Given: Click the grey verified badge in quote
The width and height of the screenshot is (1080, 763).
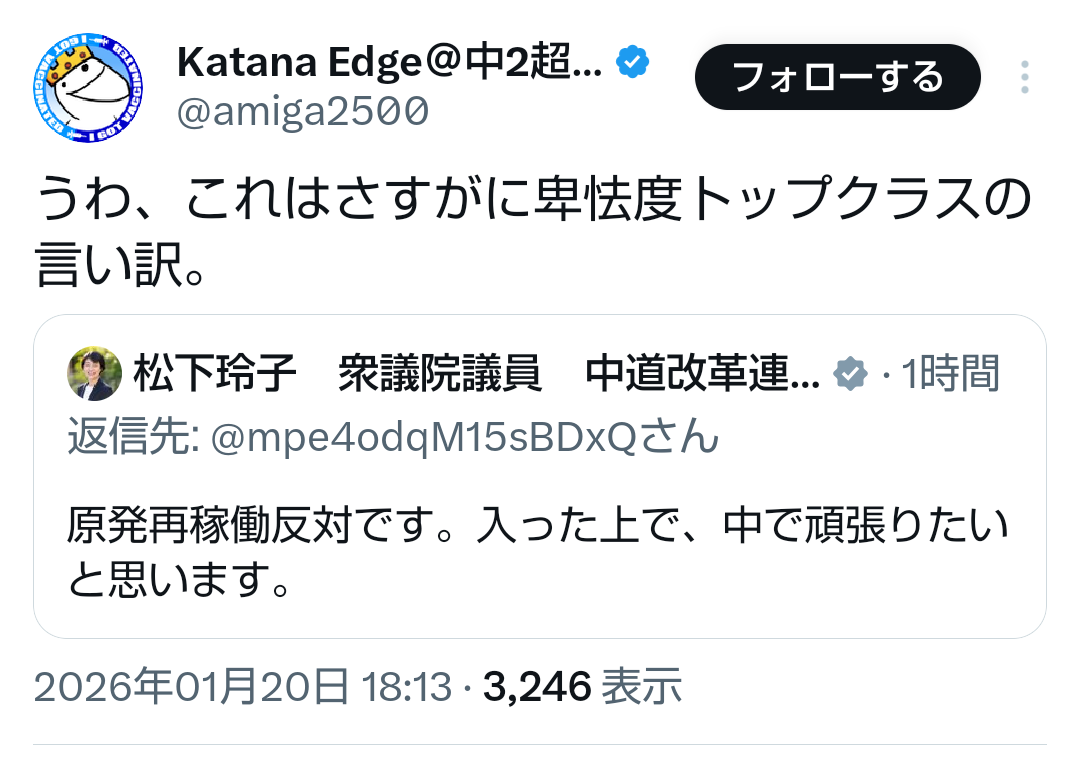Looking at the screenshot, I should tap(850, 374).
